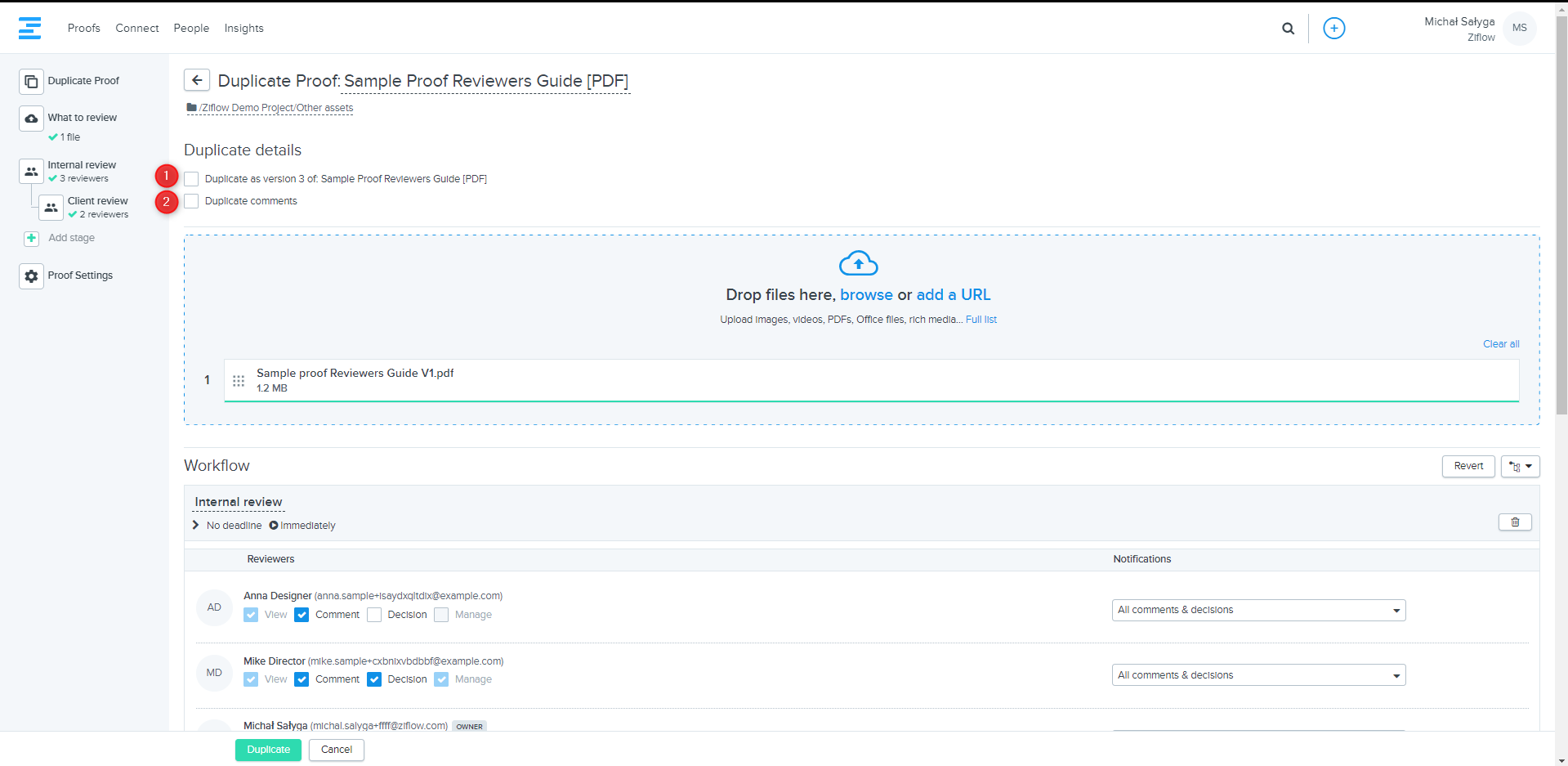
Task: Open Proof Settings gear icon
Action: tap(31, 276)
